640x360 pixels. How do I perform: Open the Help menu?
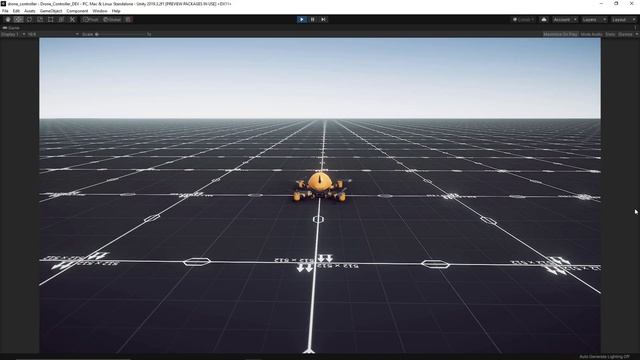(x=116, y=11)
